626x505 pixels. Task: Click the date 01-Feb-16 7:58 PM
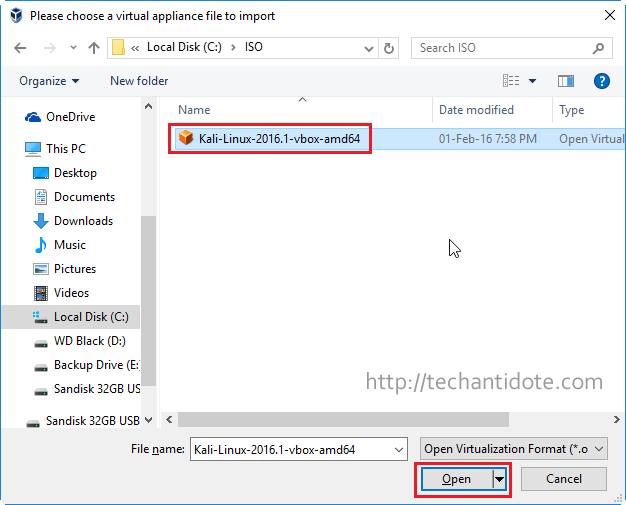[x=487, y=139]
